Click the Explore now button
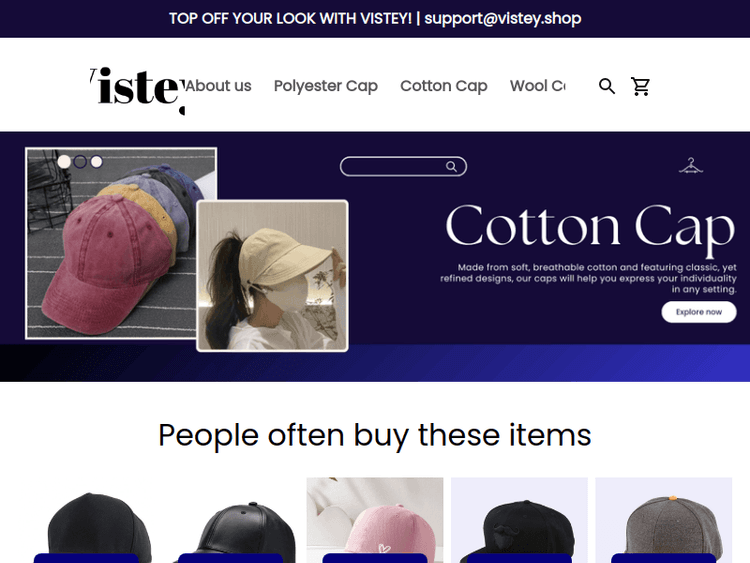Viewport: 750px width, 563px height. (x=699, y=312)
